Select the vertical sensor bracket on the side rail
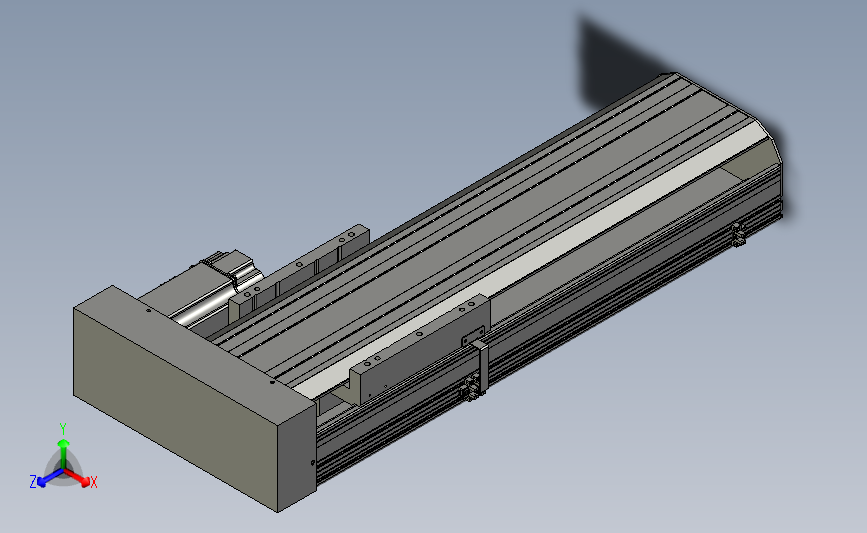Screen dimensions: 867x533 tap(482, 368)
